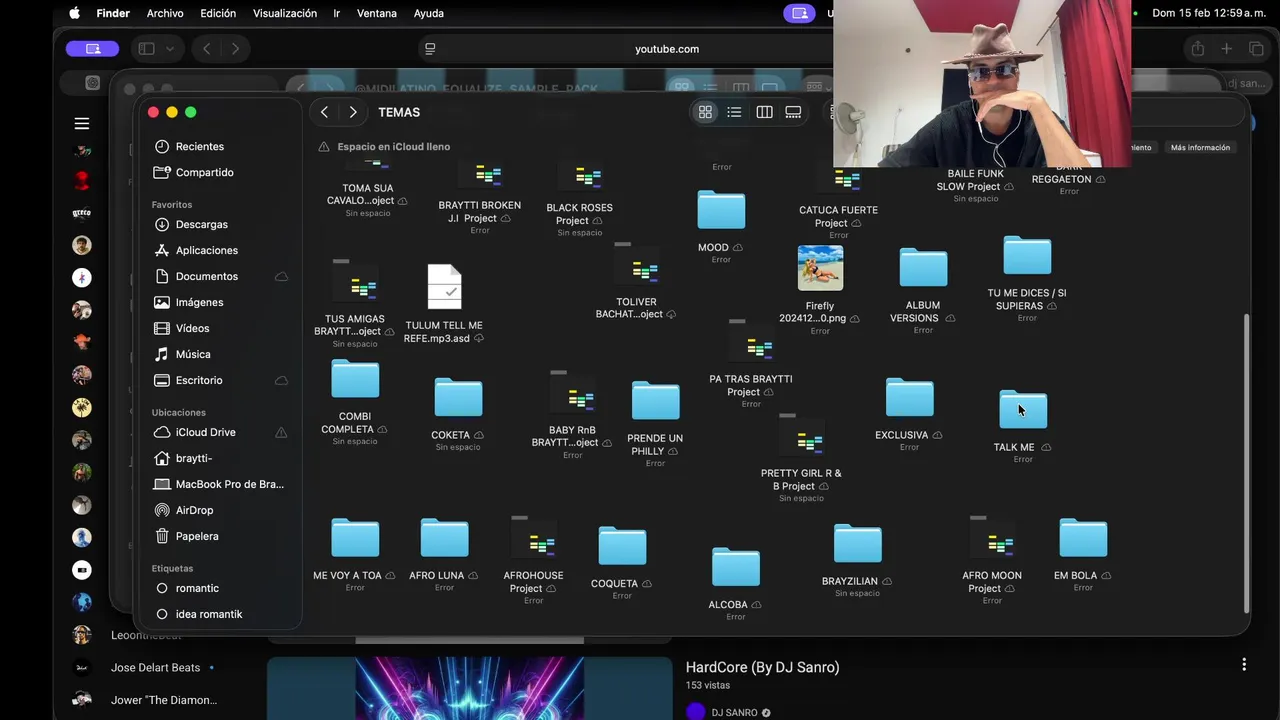Open the COQUETA folder
Screen dimensions: 1280x720
tap(622, 546)
